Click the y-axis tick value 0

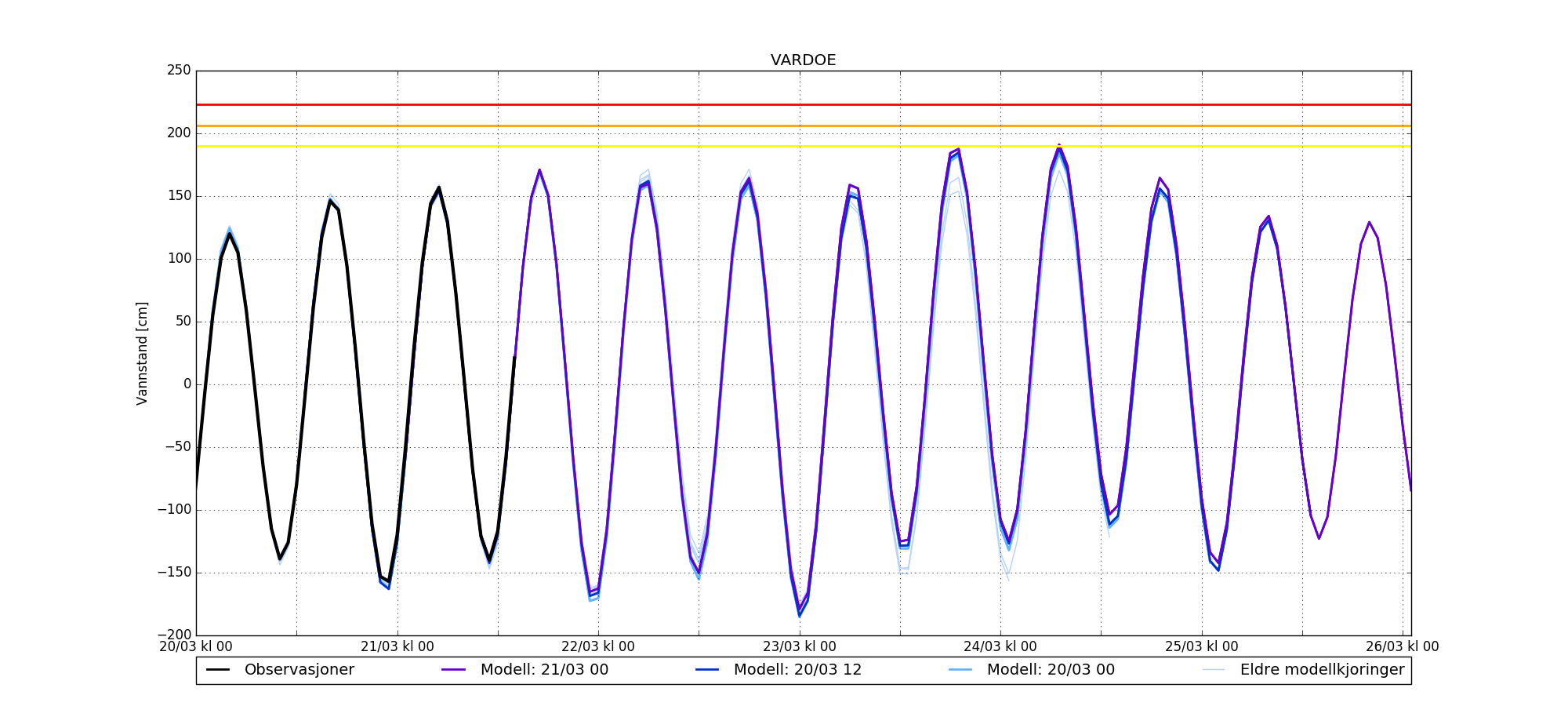point(187,384)
